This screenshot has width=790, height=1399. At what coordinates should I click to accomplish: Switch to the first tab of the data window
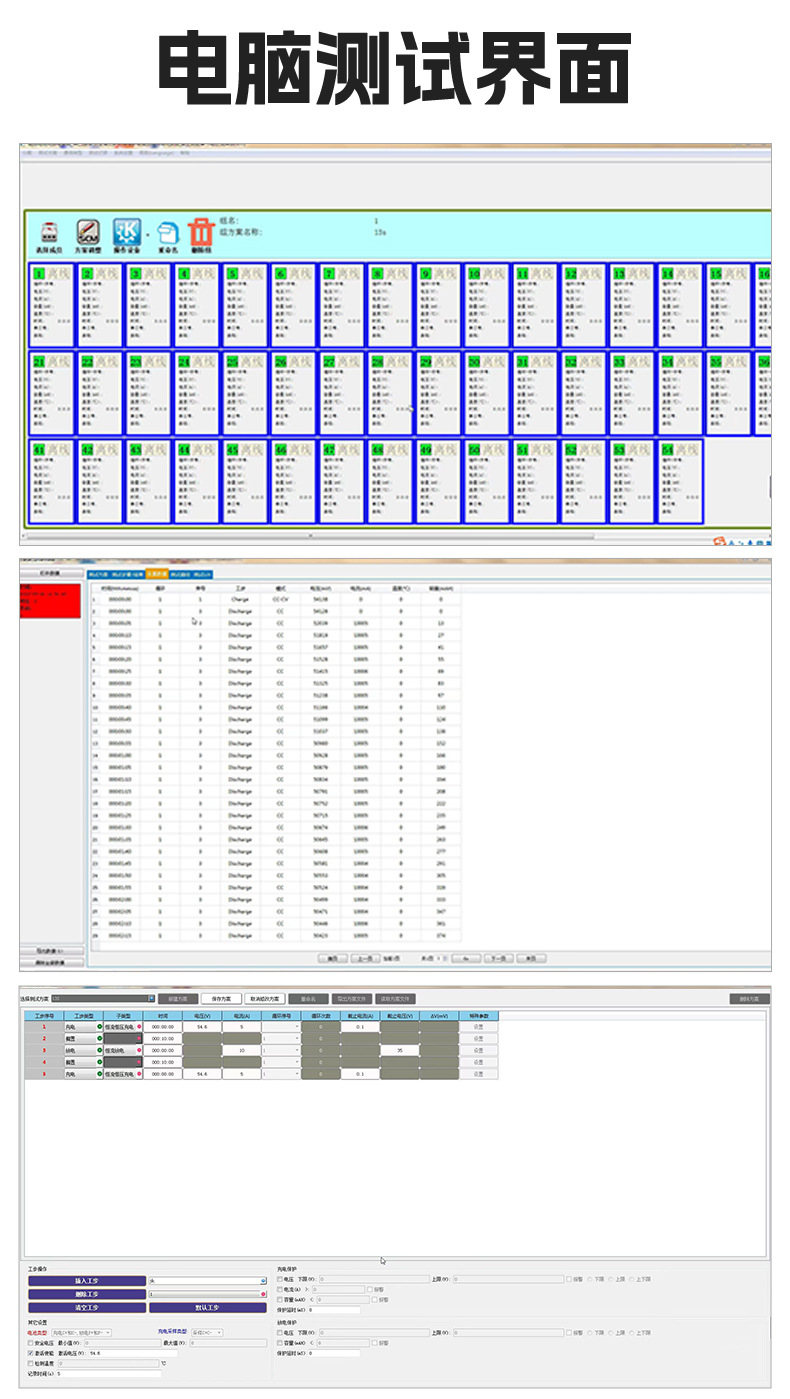click(98, 574)
